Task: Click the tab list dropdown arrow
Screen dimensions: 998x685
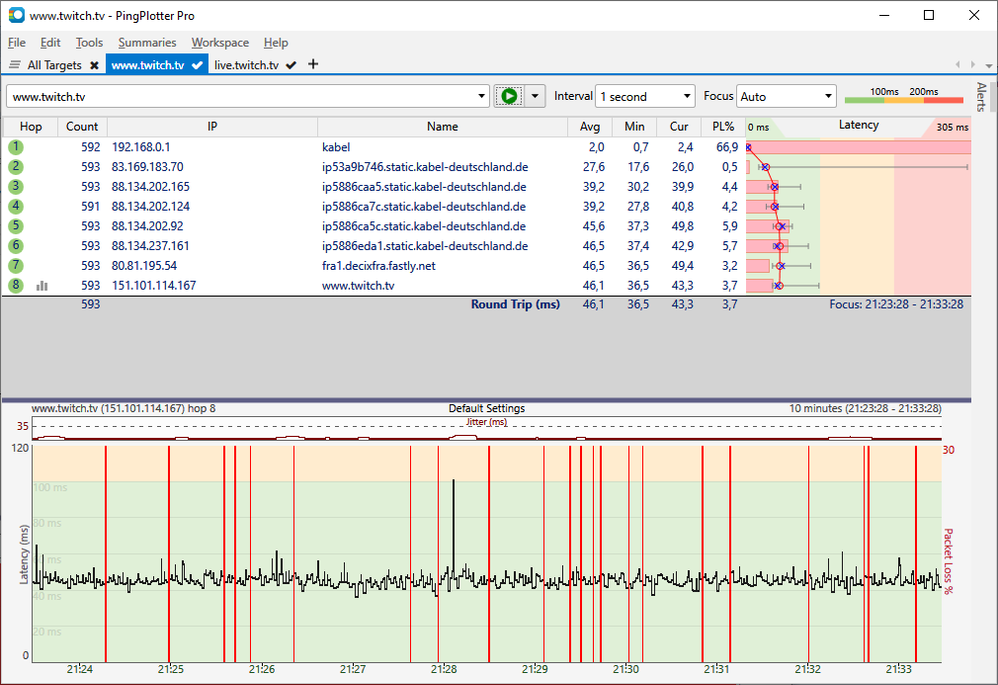Action: click(988, 65)
